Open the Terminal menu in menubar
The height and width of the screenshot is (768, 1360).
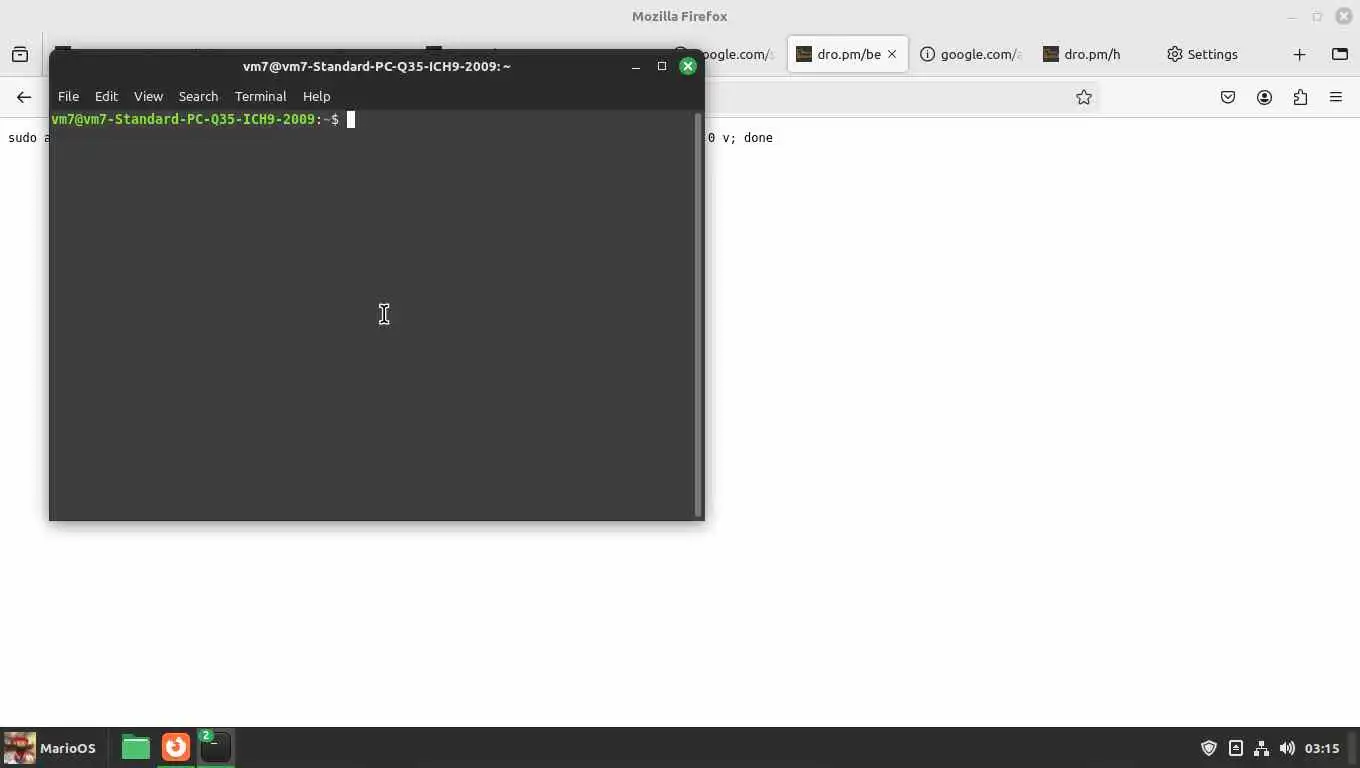[x=260, y=96]
